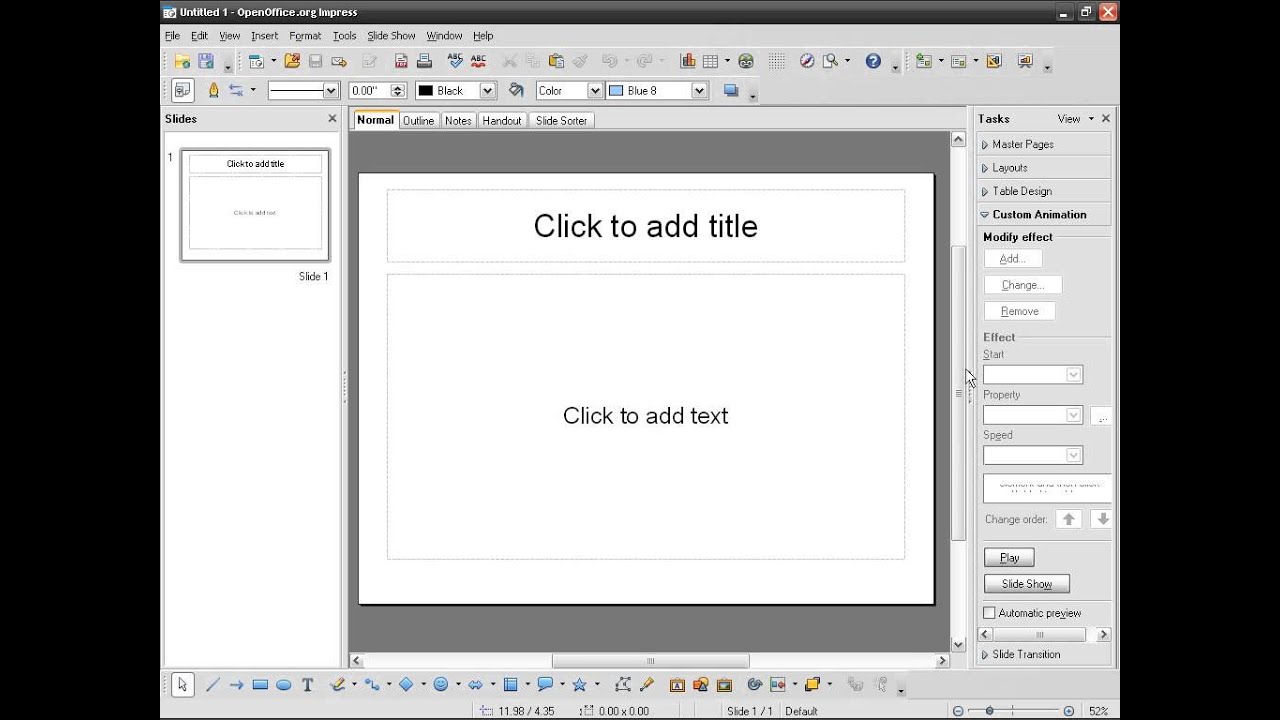Open Area fill bucket dialog
The width and height of the screenshot is (1280, 720).
516,90
